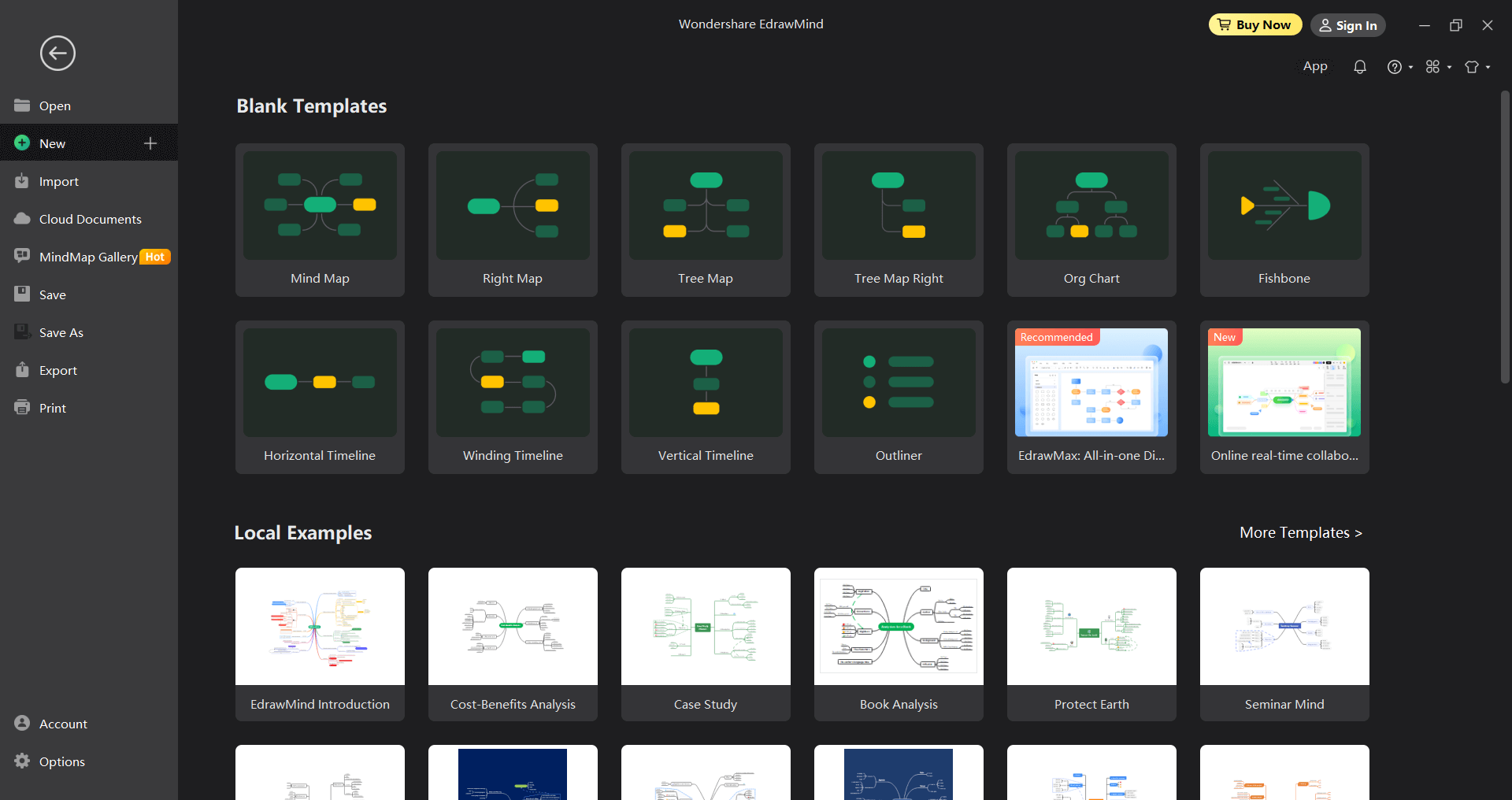Open Cloud Documents section
The image size is (1512, 800).
89,219
